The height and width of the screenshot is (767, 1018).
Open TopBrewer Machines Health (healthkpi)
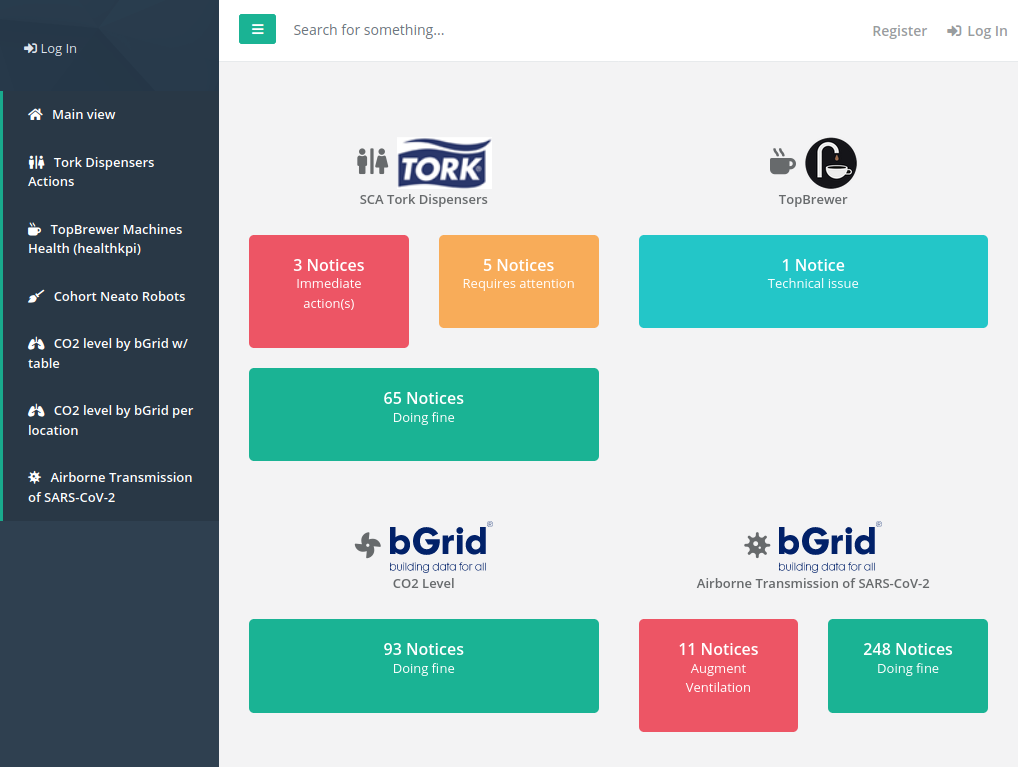pos(111,238)
